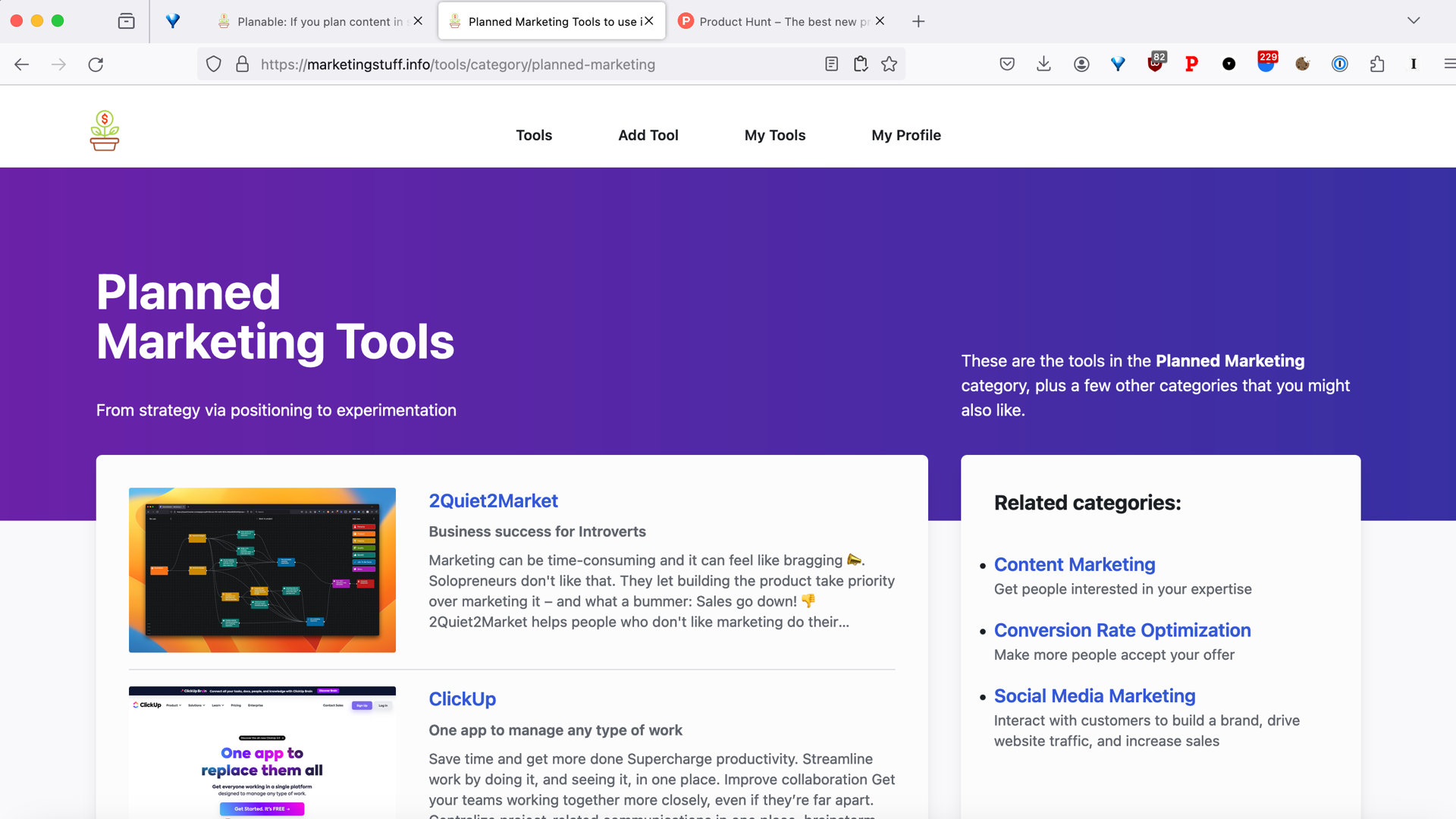Open a new tab with plus
The image size is (1456, 819).
(918, 21)
